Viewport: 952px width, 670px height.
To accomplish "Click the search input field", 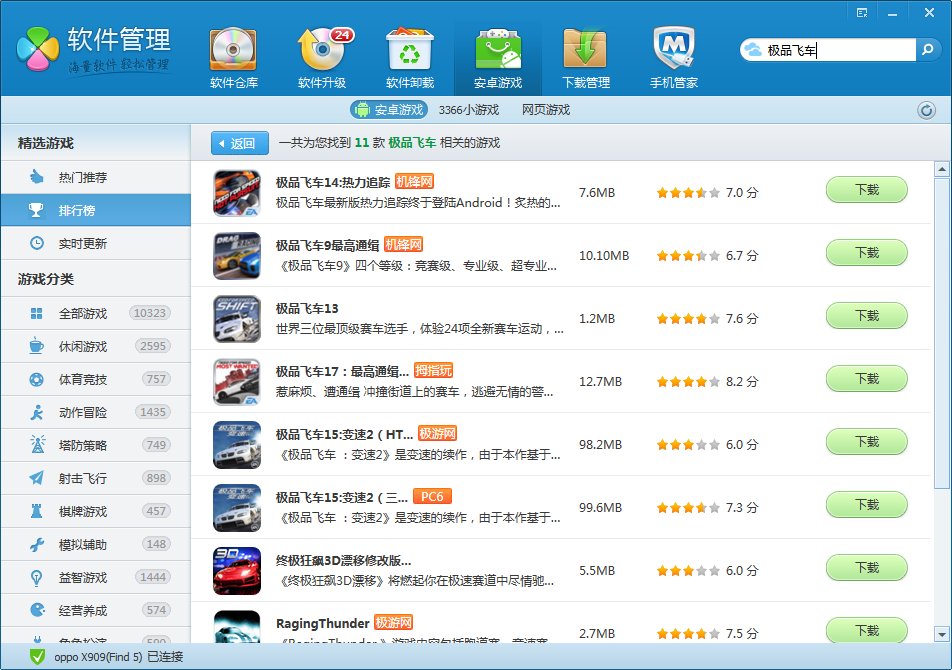I will pyautogui.click(x=838, y=50).
